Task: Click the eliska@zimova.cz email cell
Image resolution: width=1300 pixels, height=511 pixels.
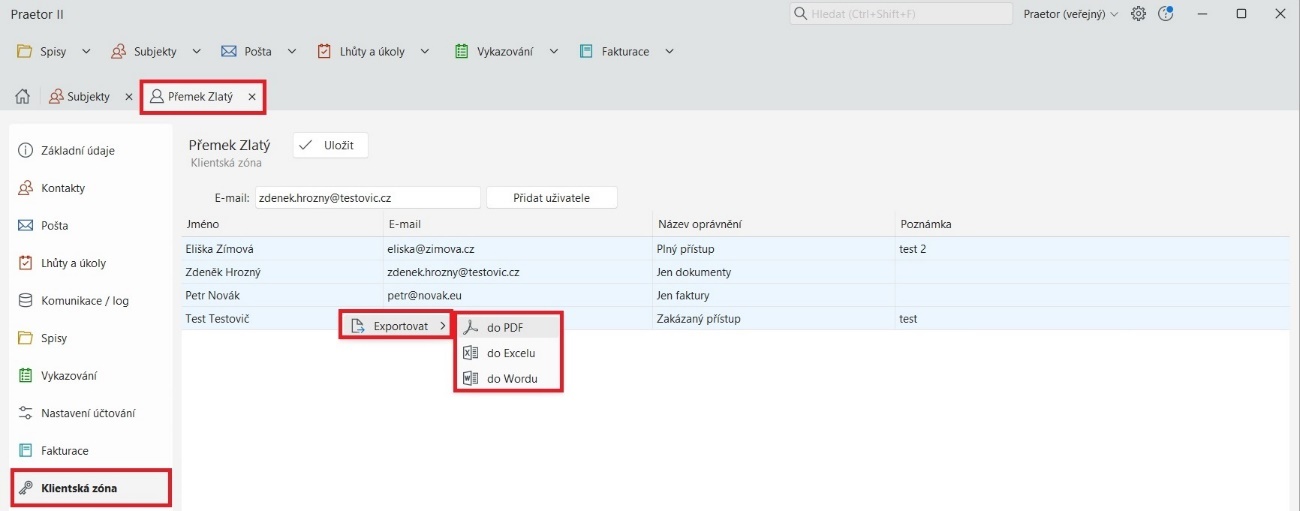Action: pos(518,249)
